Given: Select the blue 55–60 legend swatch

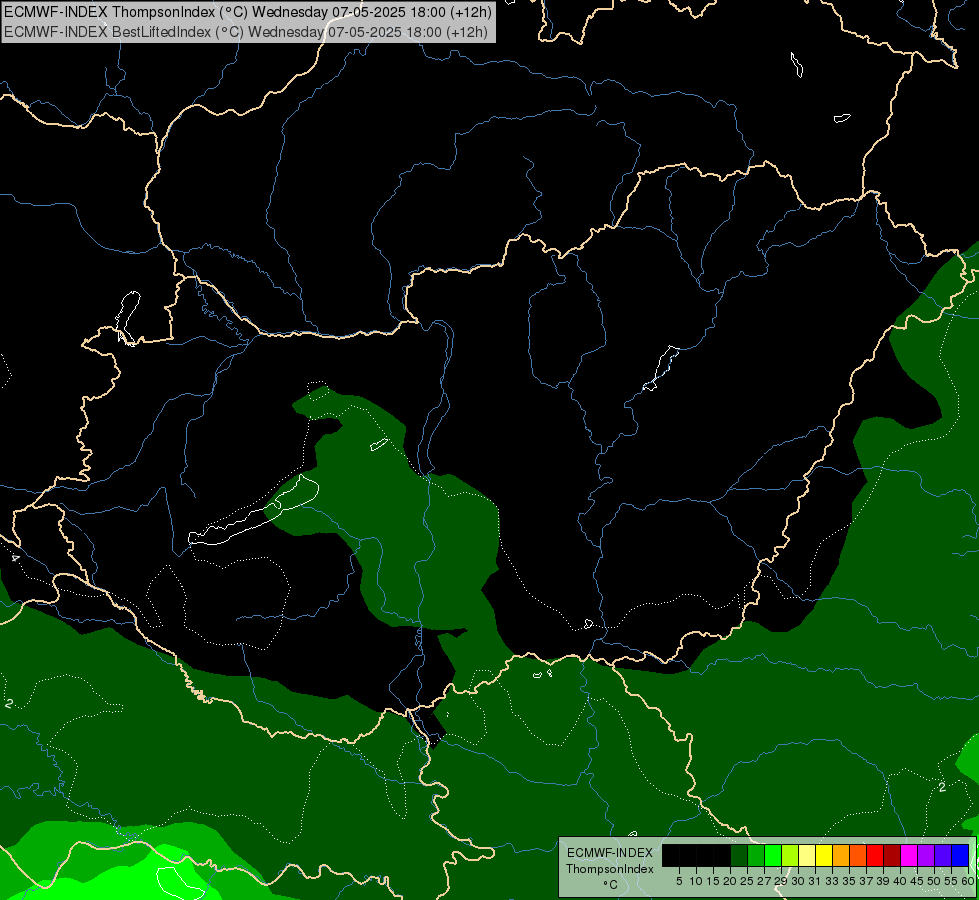Looking at the screenshot, I should click(960, 855).
